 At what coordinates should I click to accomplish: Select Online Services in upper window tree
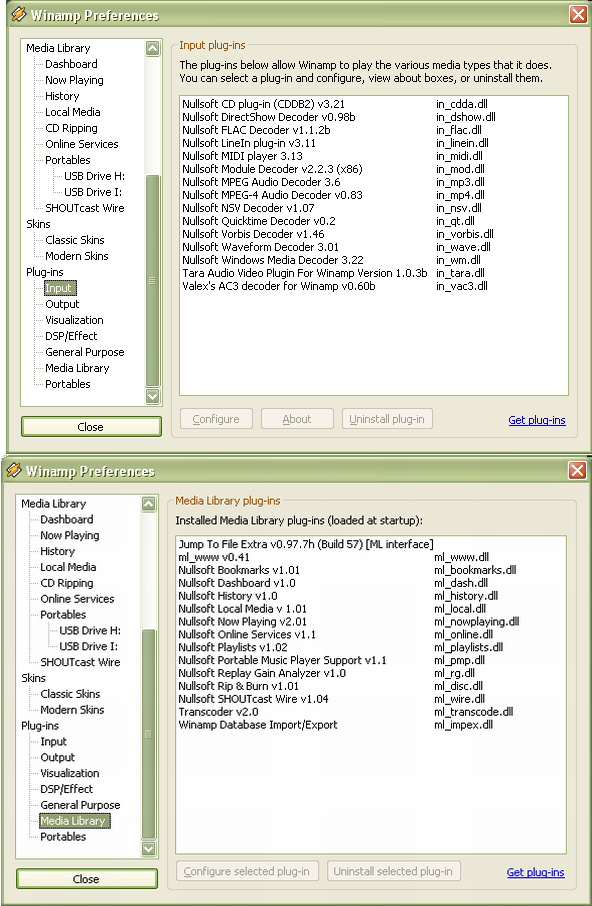[x=81, y=144]
